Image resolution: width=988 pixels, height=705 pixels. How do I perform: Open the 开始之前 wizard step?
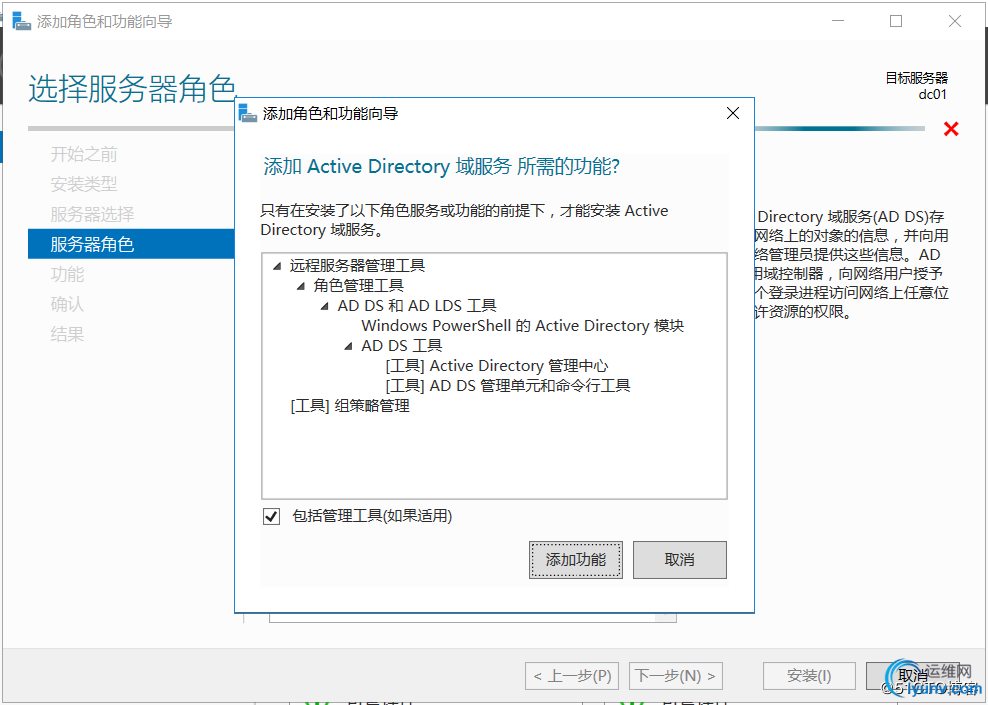pos(84,154)
